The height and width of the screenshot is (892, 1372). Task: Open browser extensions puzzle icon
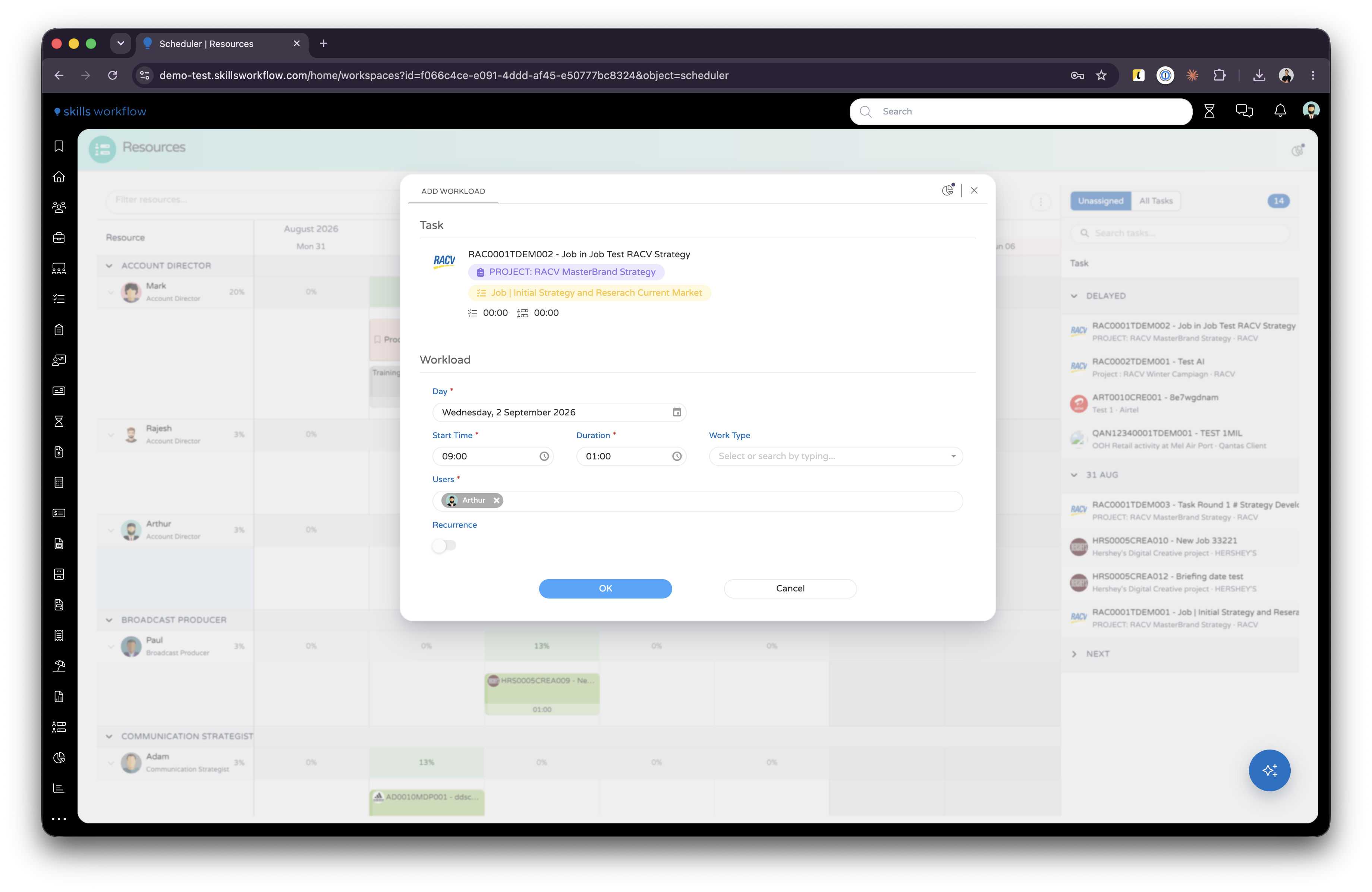(x=1219, y=76)
